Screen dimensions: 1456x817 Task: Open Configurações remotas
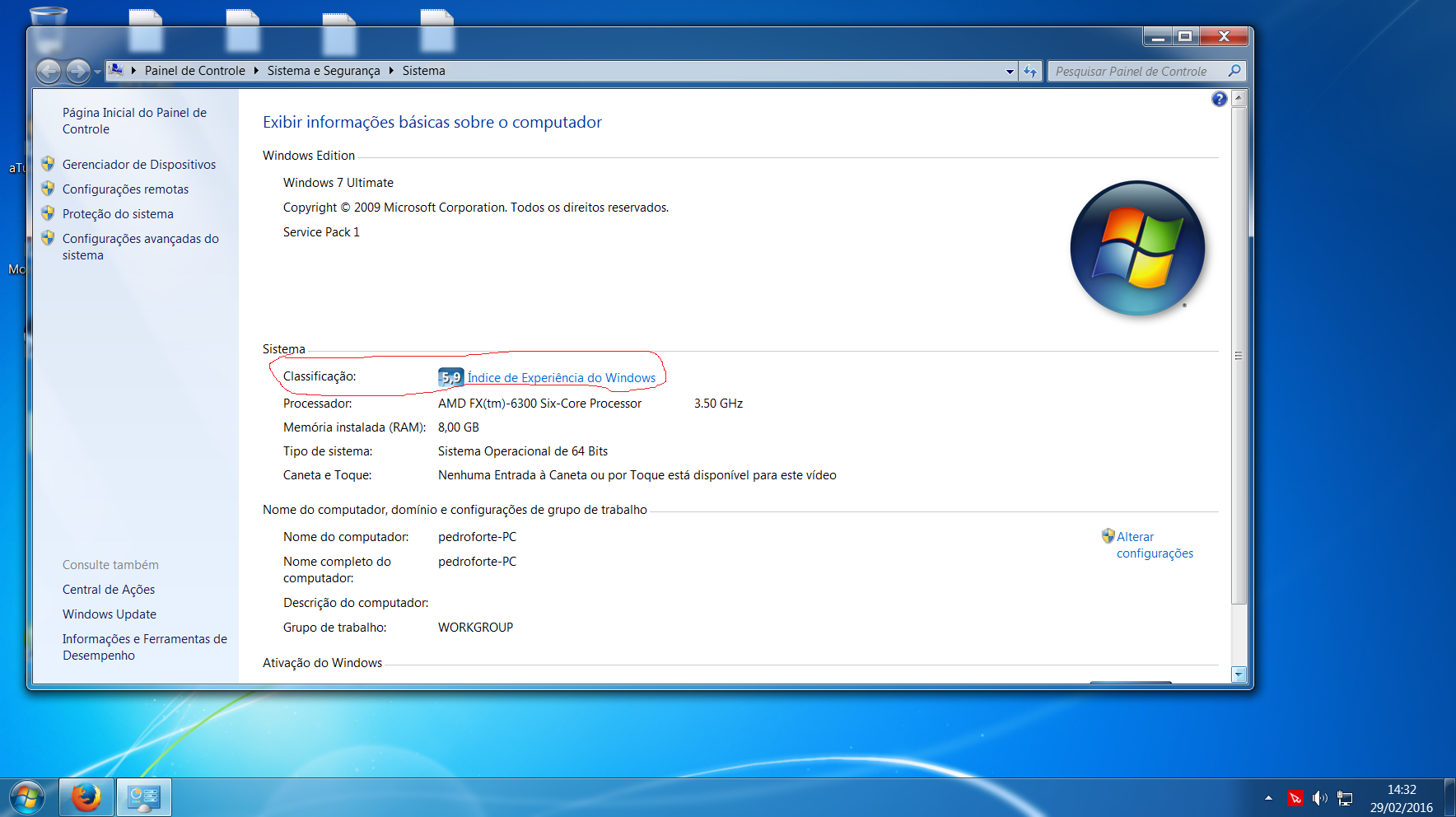[x=125, y=189]
